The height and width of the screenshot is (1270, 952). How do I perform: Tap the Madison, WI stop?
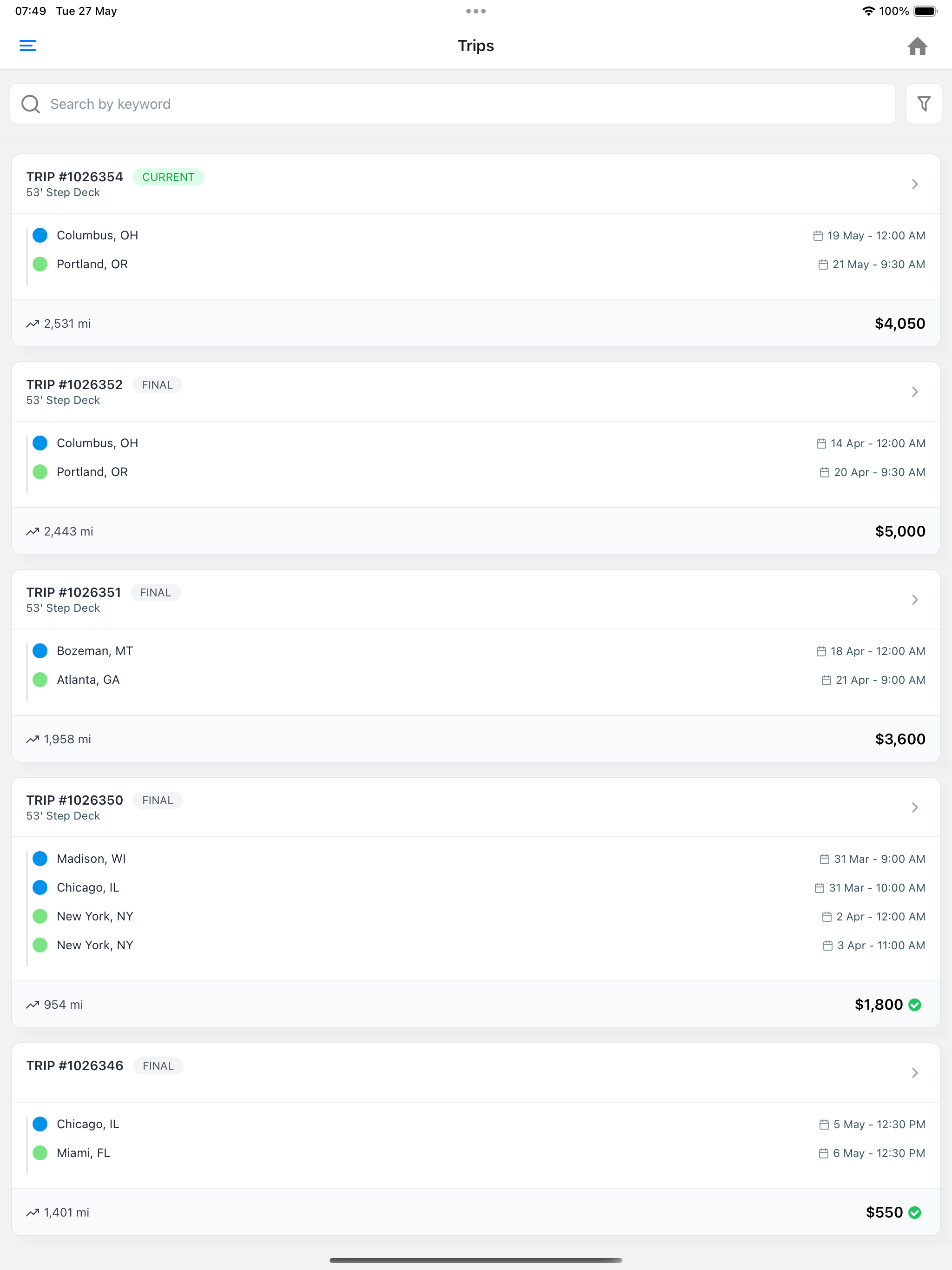click(x=91, y=858)
